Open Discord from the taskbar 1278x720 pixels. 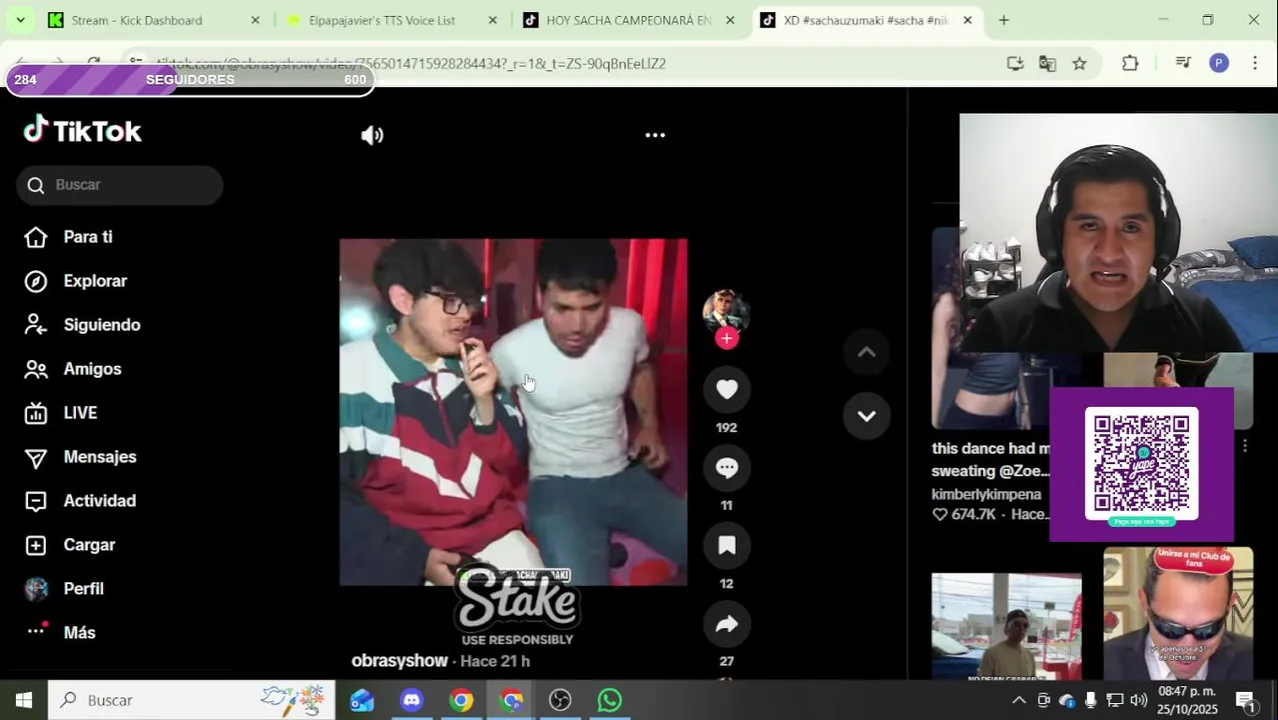point(411,700)
